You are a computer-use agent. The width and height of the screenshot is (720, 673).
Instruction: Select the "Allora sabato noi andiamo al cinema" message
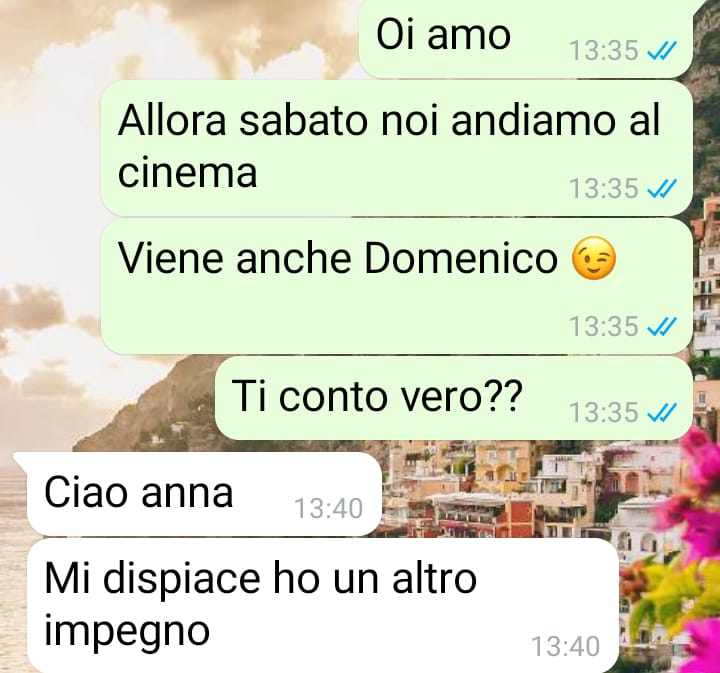pyautogui.click(x=397, y=148)
